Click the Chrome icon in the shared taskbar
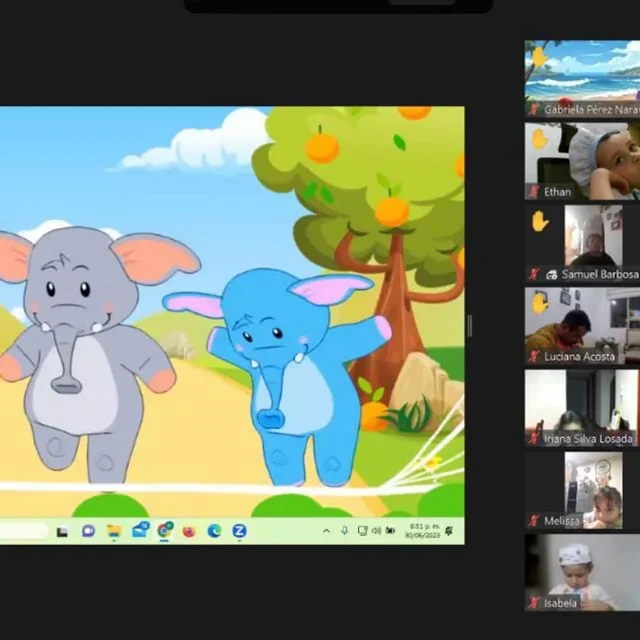 click(x=164, y=531)
